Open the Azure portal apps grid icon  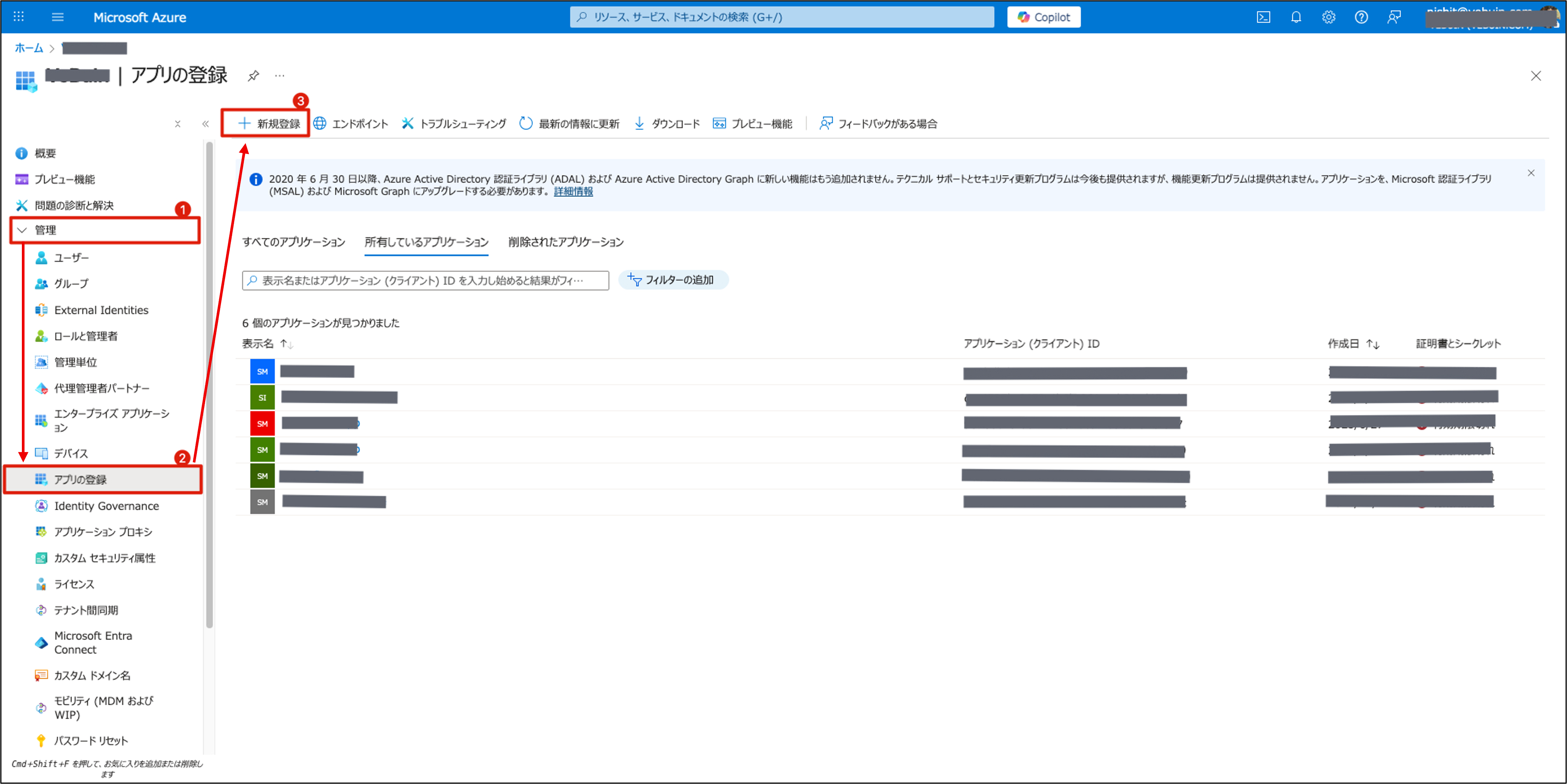click(19, 17)
